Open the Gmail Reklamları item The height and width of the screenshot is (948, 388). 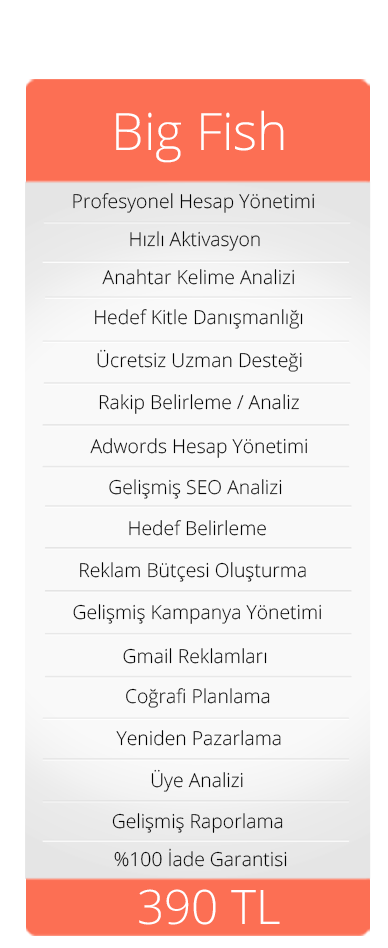(195, 657)
